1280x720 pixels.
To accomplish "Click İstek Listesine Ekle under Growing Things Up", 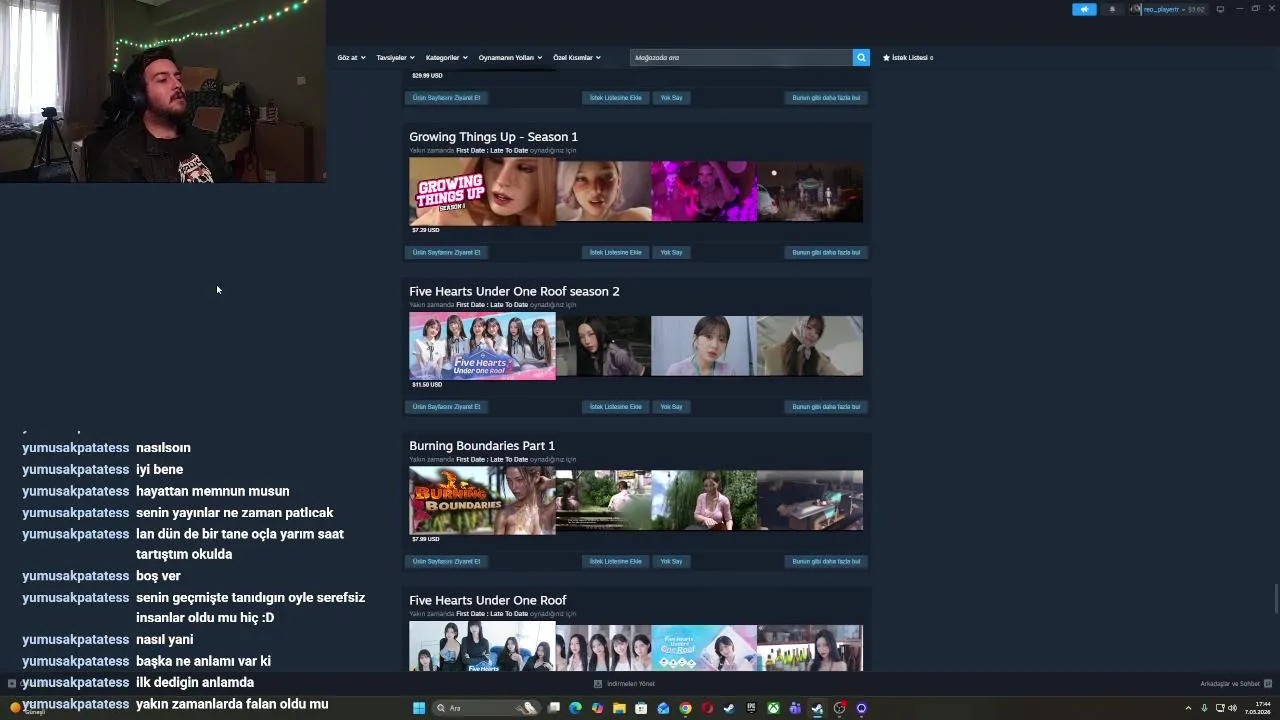I will (x=615, y=252).
